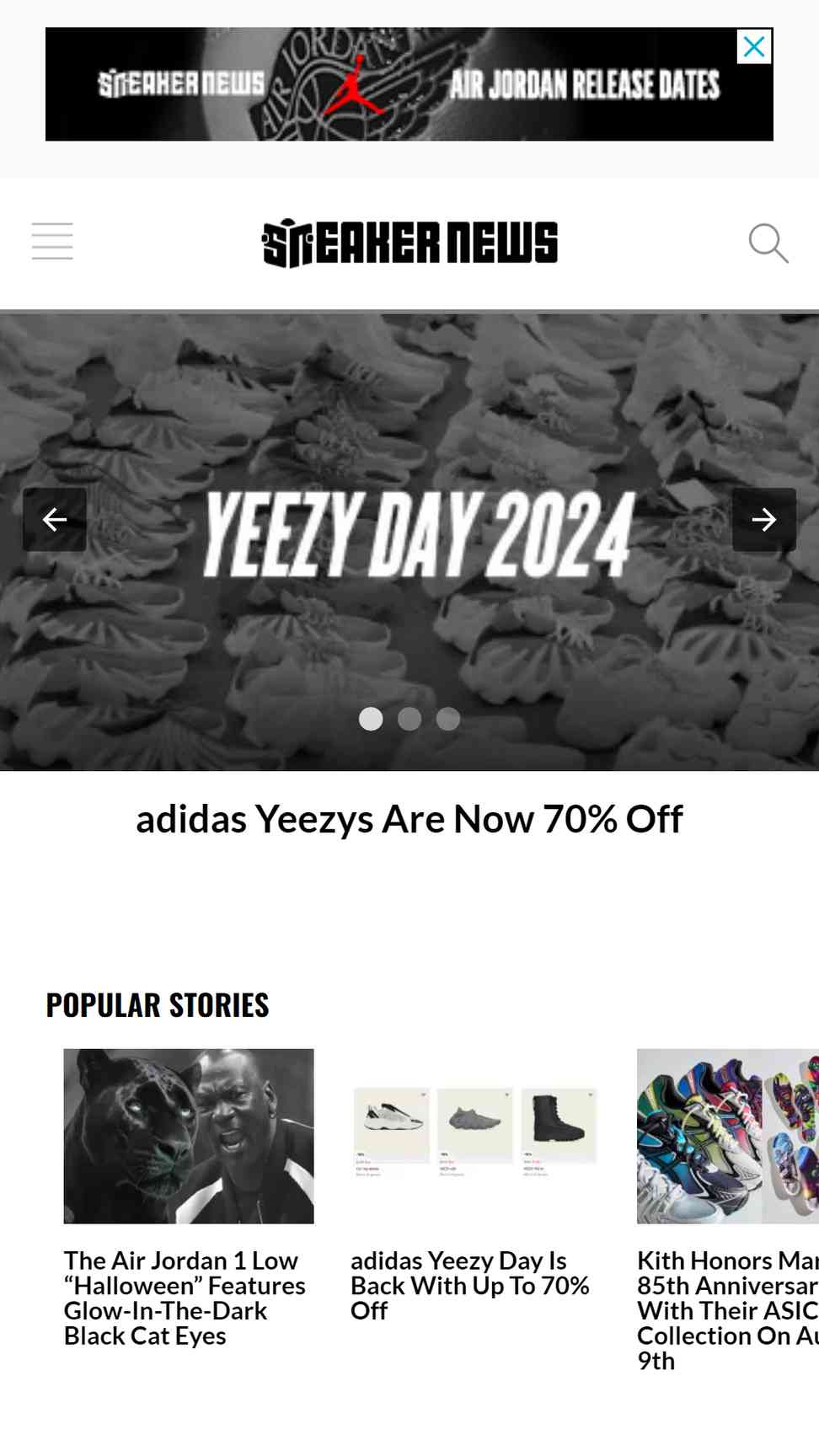Image resolution: width=819 pixels, height=1456 pixels.
Task: Open the Yeezy Day 2024 hero image
Action: [409, 542]
